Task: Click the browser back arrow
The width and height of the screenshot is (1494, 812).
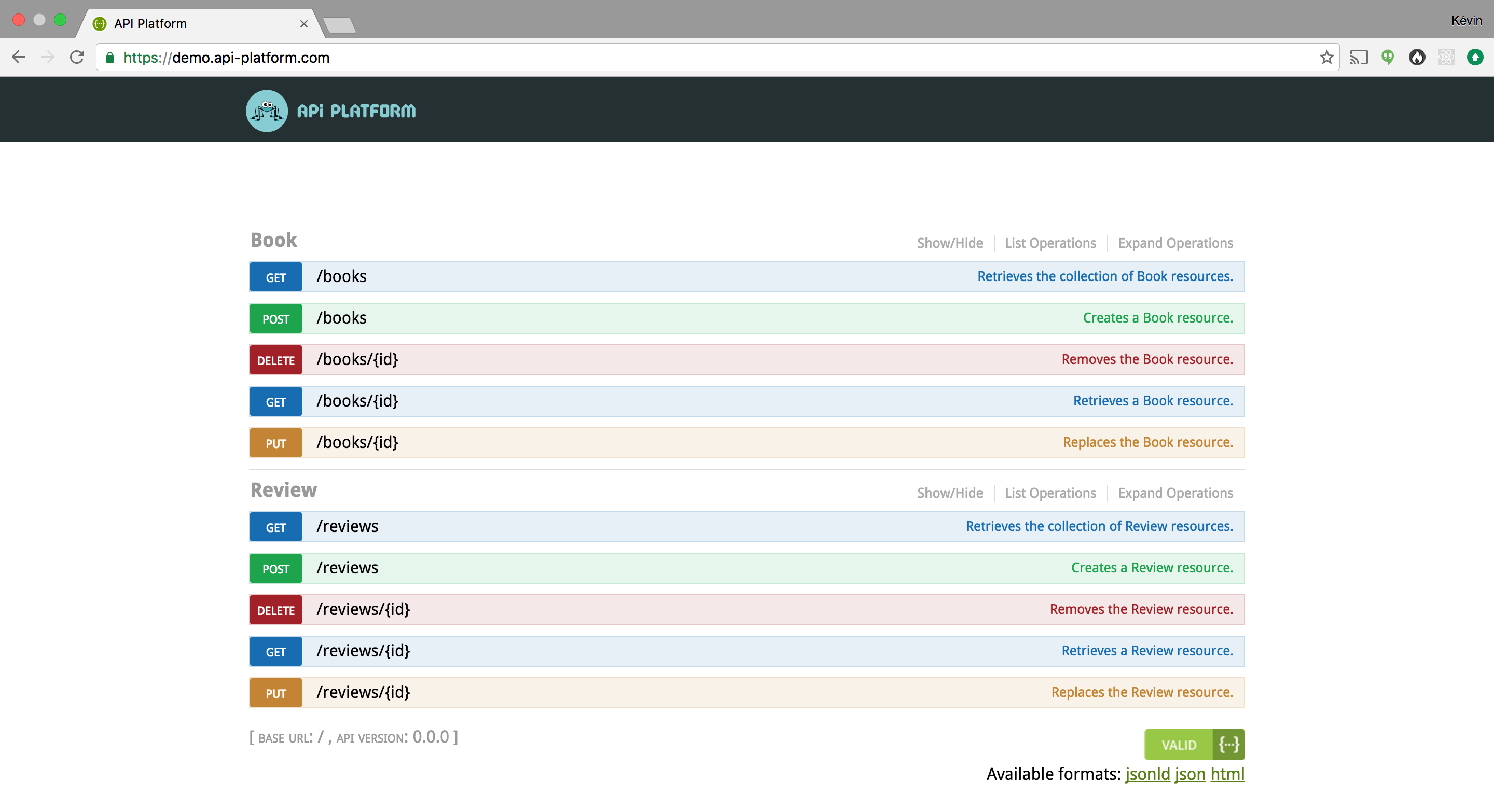Action: pyautogui.click(x=19, y=57)
